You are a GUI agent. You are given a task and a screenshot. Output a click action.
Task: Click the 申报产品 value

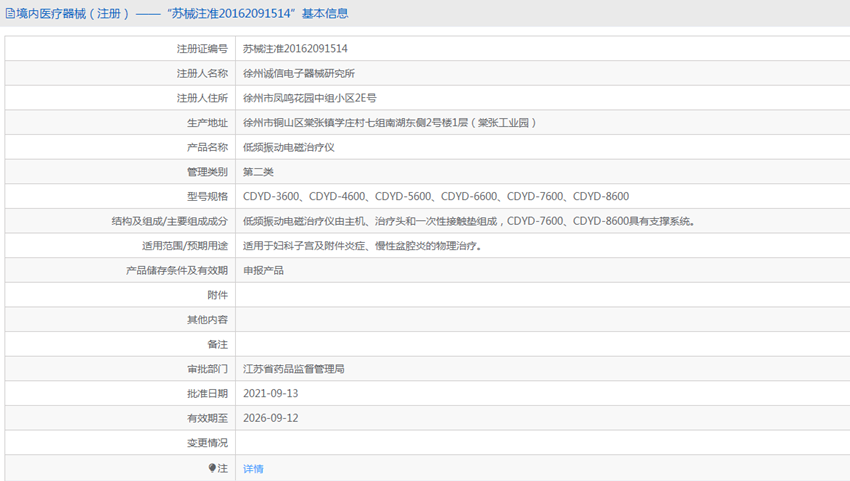263,271
